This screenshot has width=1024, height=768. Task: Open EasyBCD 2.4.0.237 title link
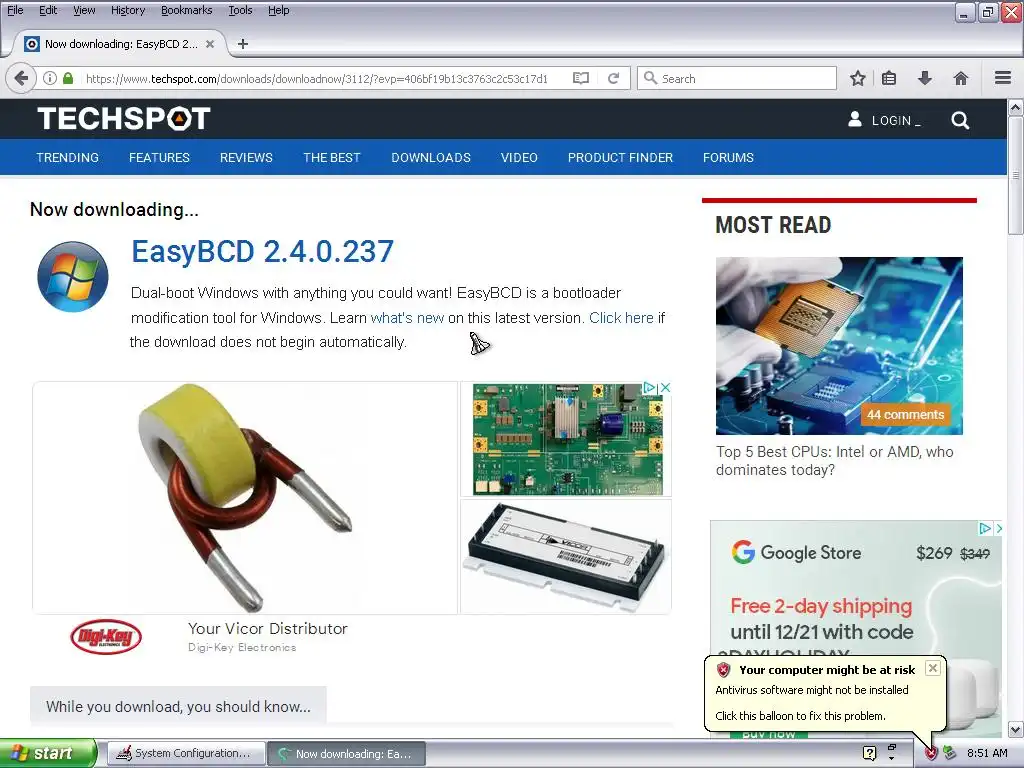click(263, 251)
